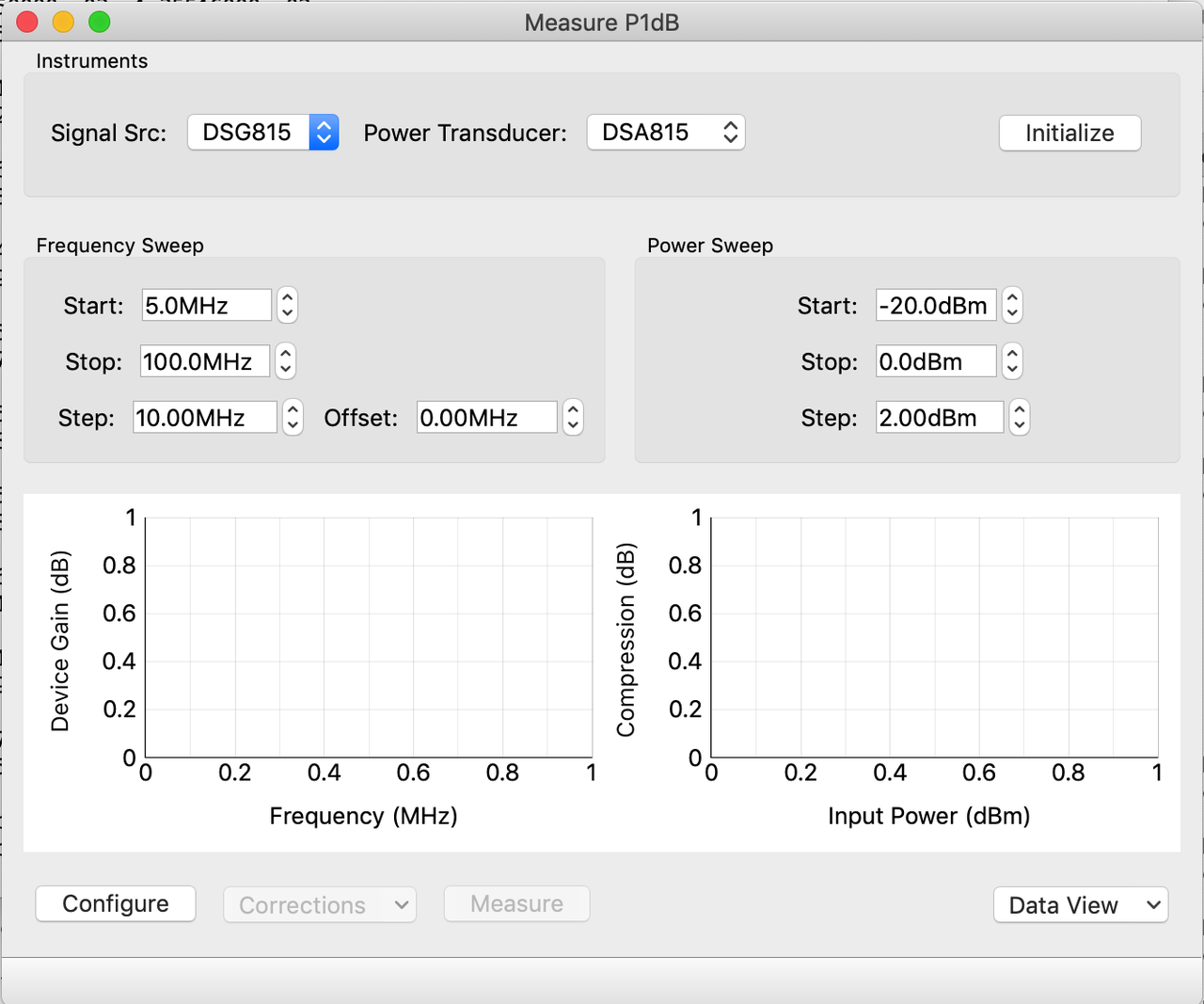Screen dimensions: 1204x1004
Task: Adjust the Frequency Sweep Start stepper
Action: [x=288, y=305]
